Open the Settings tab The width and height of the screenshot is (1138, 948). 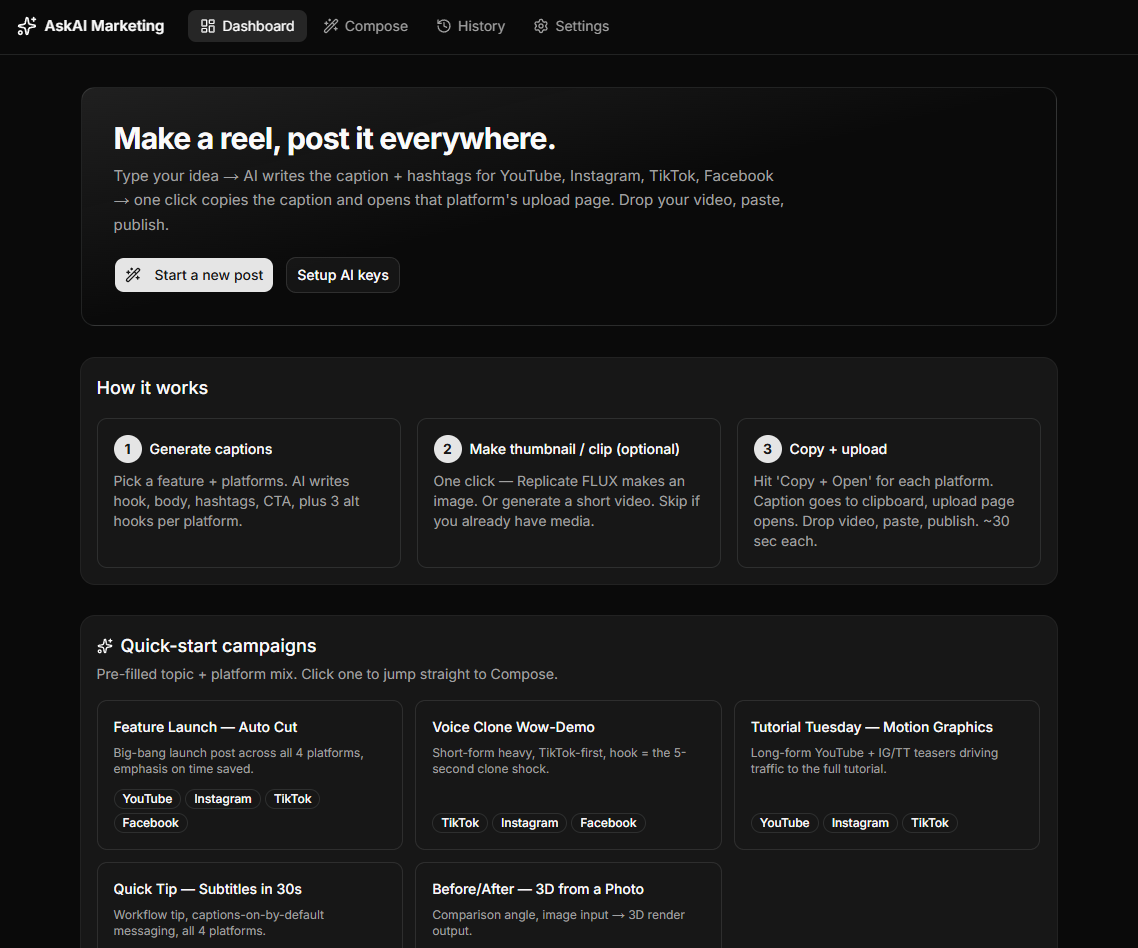tap(572, 26)
